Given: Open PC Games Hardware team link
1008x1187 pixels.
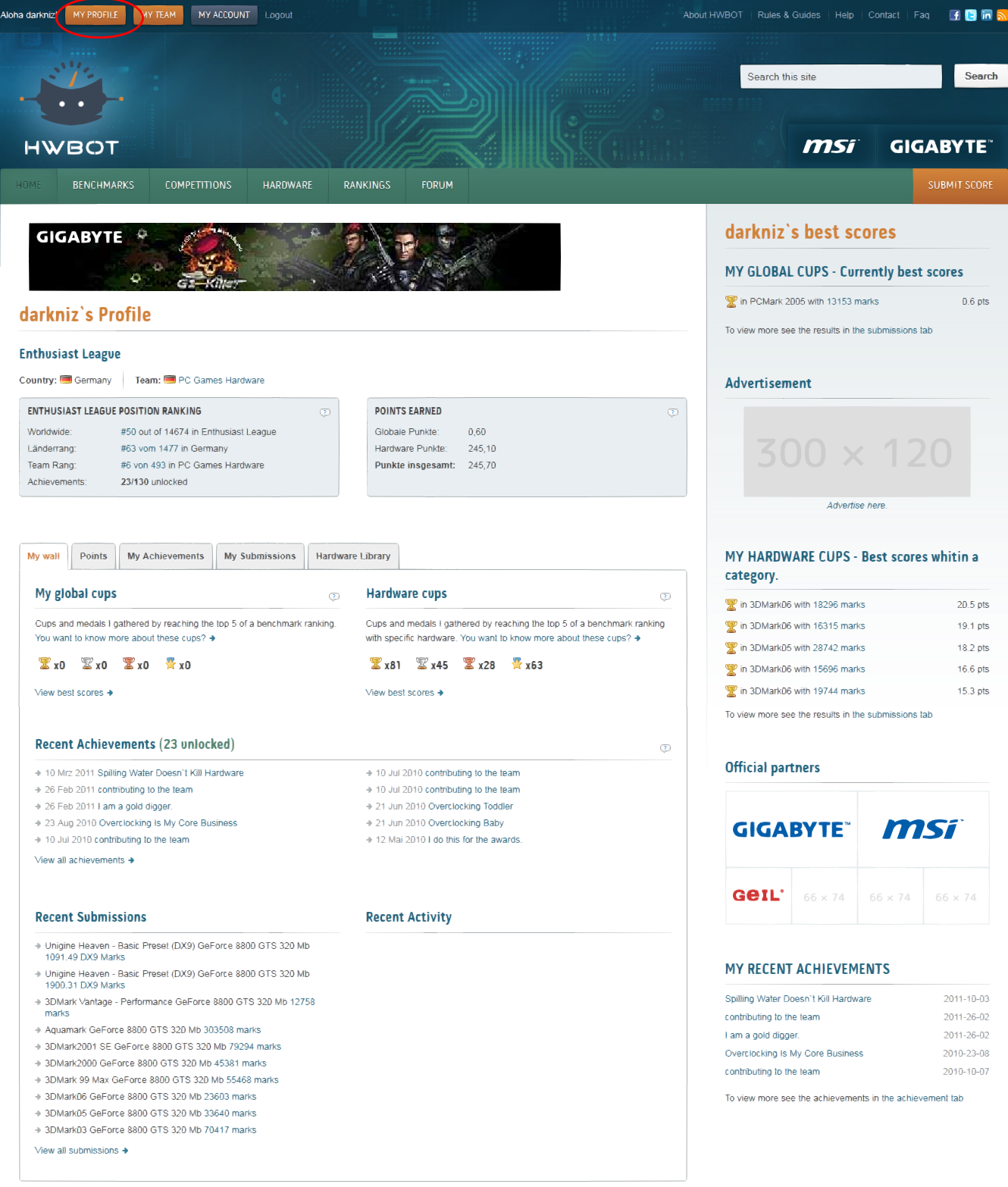Looking at the screenshot, I should pyautogui.click(x=221, y=381).
